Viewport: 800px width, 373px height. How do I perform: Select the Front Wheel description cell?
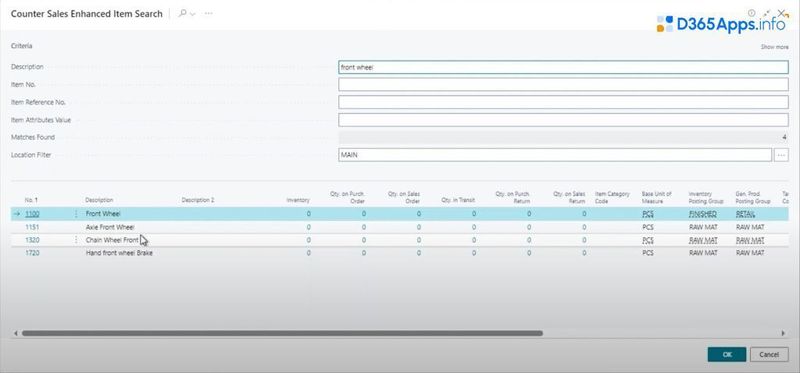(103, 214)
